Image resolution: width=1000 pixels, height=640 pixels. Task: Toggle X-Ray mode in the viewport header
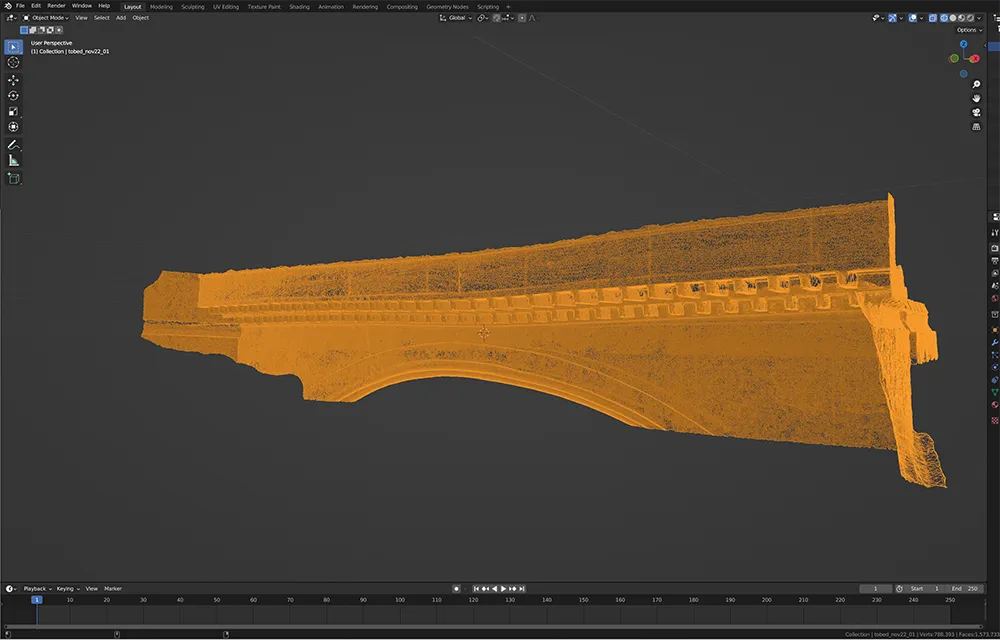click(931, 17)
